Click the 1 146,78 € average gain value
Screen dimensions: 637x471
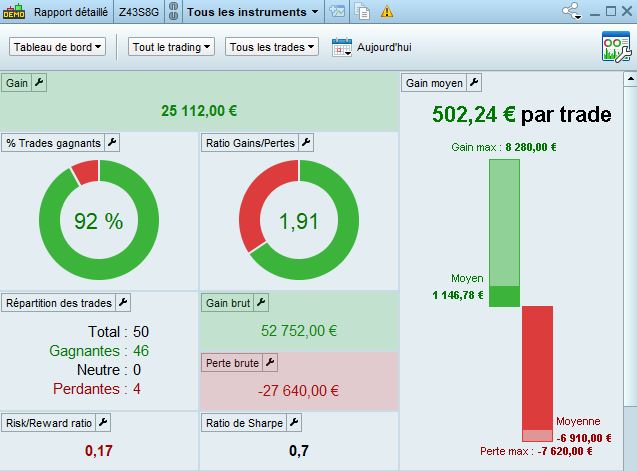[458, 295]
